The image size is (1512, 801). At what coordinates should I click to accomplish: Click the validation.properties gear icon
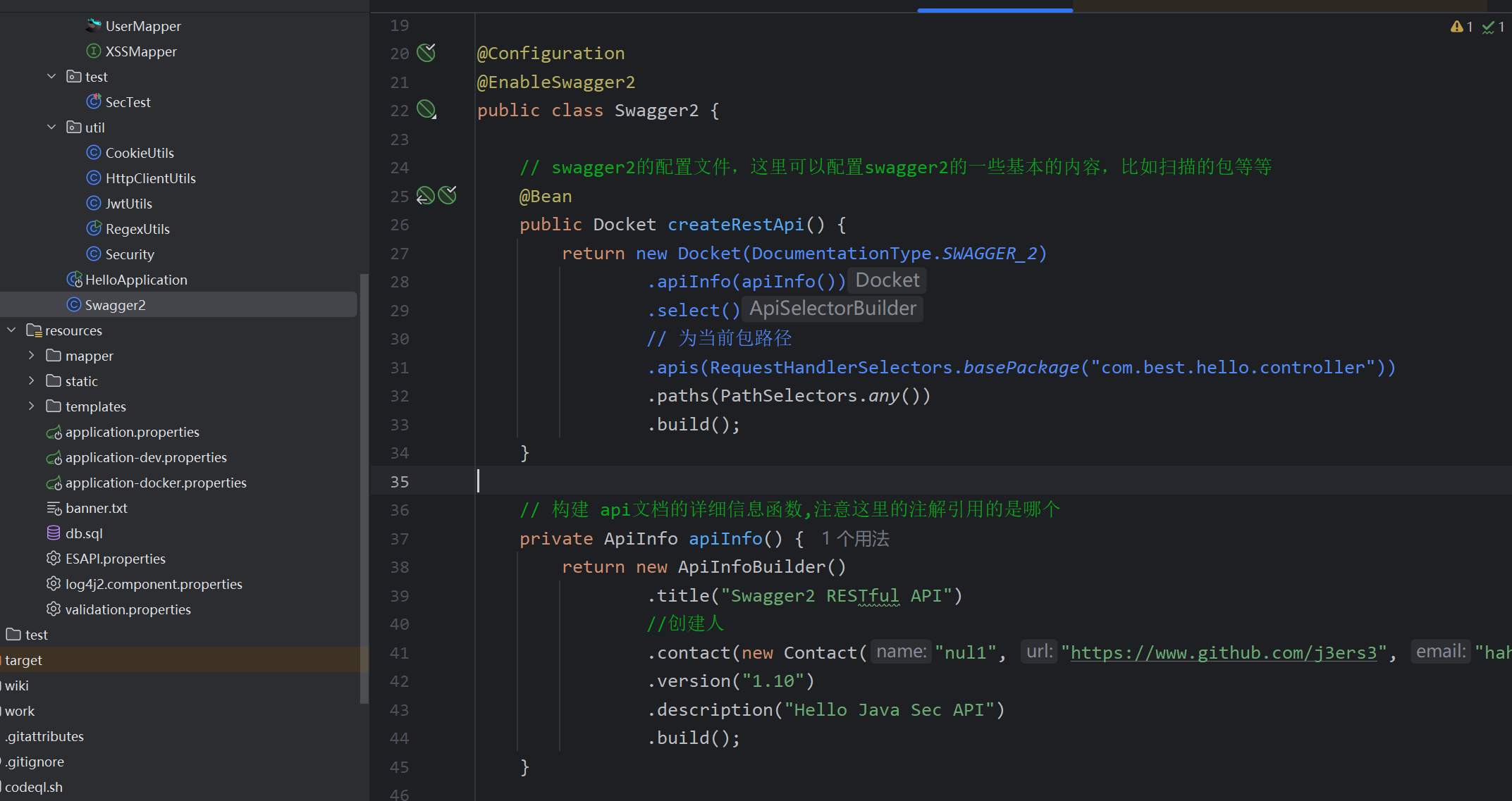[x=54, y=609]
